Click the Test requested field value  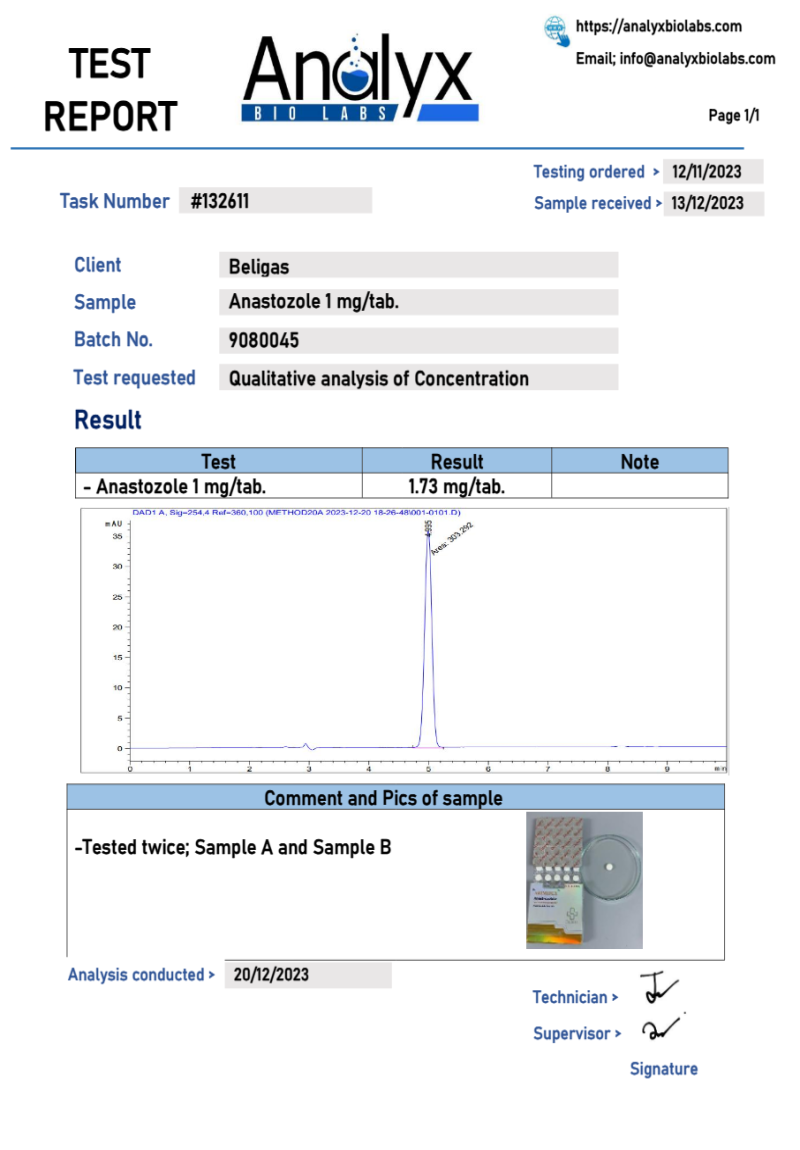[417, 378]
